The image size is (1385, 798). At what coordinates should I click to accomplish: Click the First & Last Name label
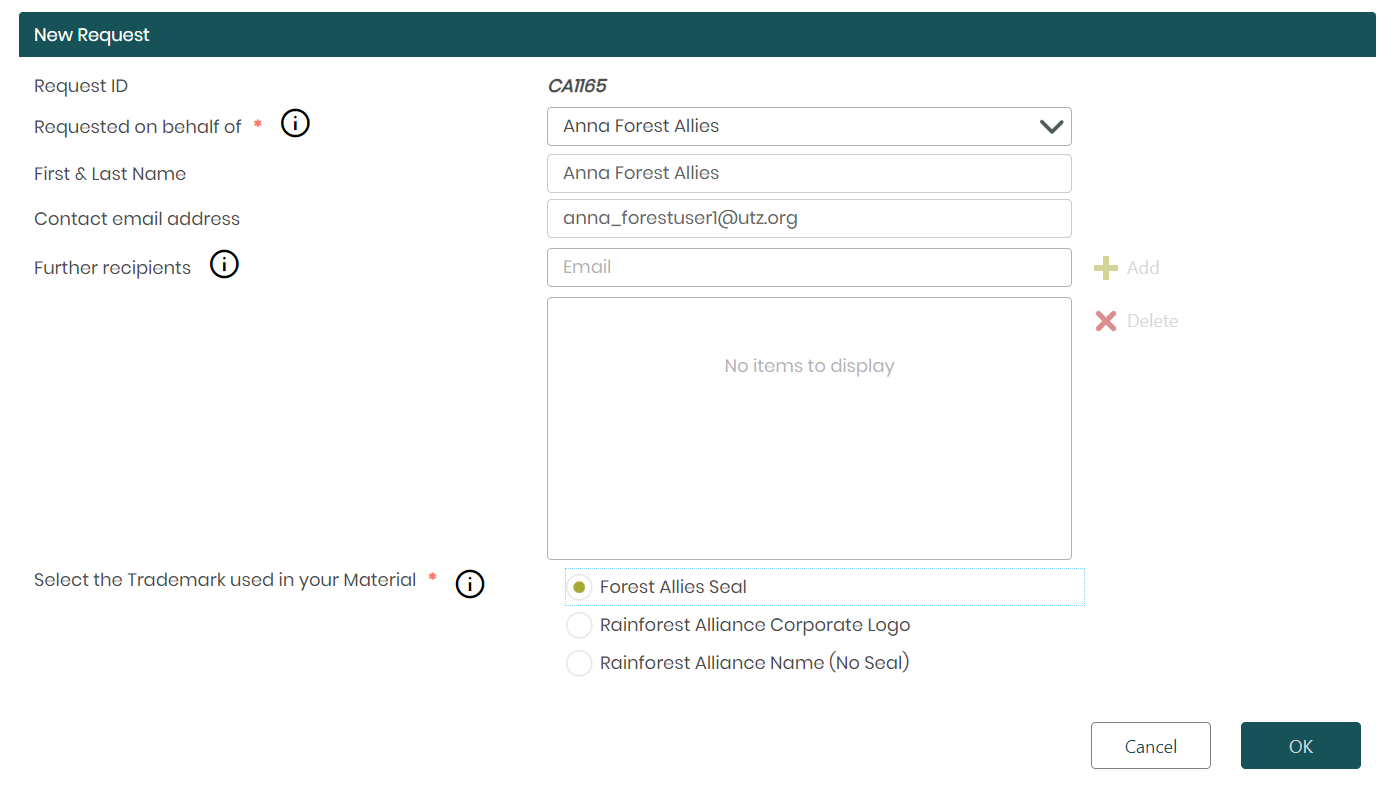pyautogui.click(x=110, y=174)
